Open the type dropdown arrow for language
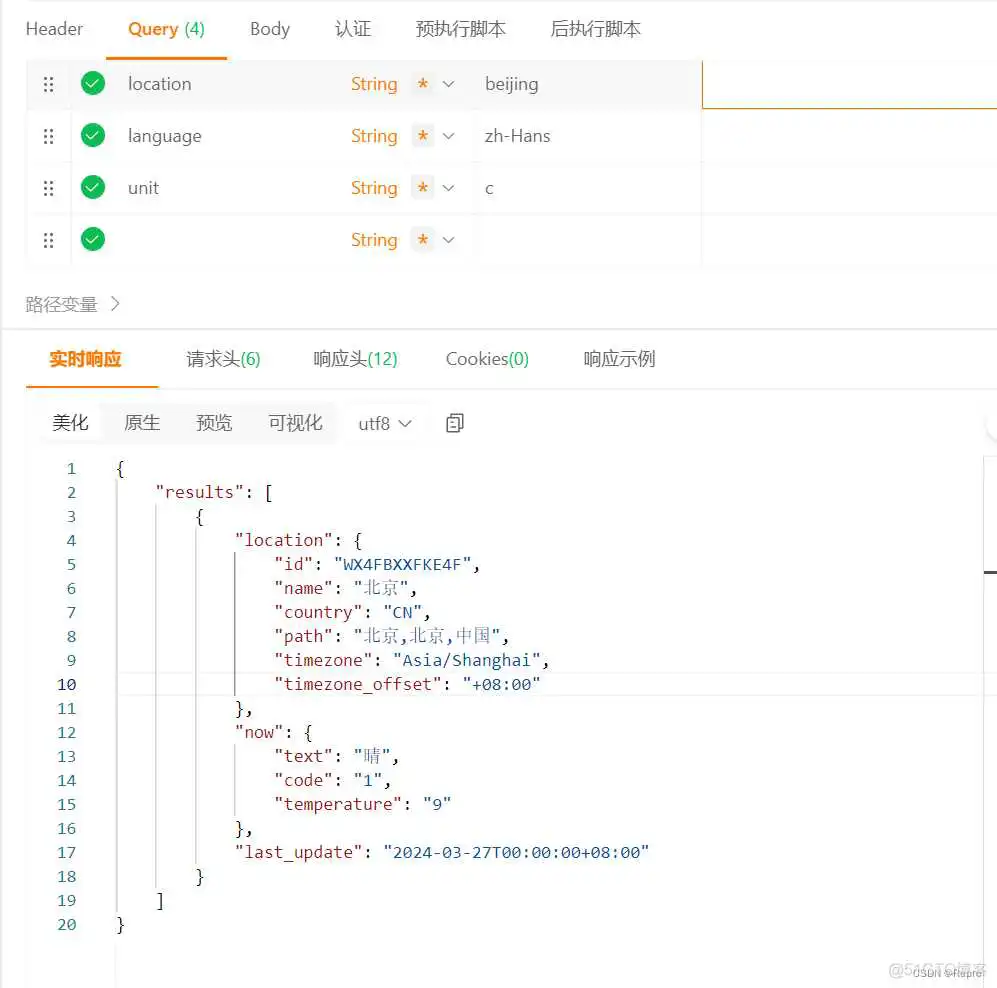 [448, 136]
